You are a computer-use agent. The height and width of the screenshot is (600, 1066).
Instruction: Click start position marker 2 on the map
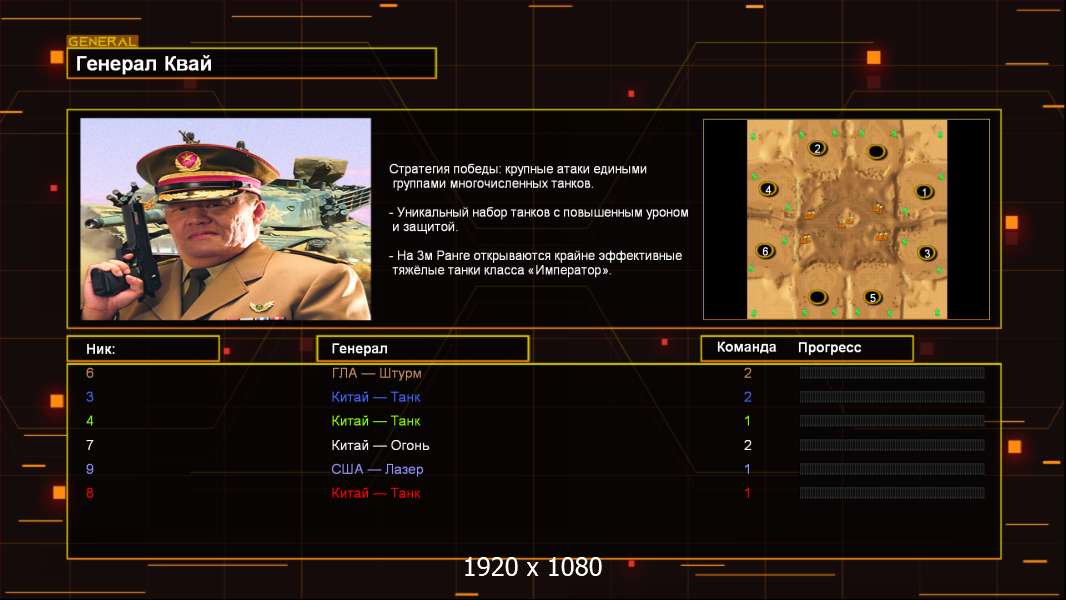817,148
